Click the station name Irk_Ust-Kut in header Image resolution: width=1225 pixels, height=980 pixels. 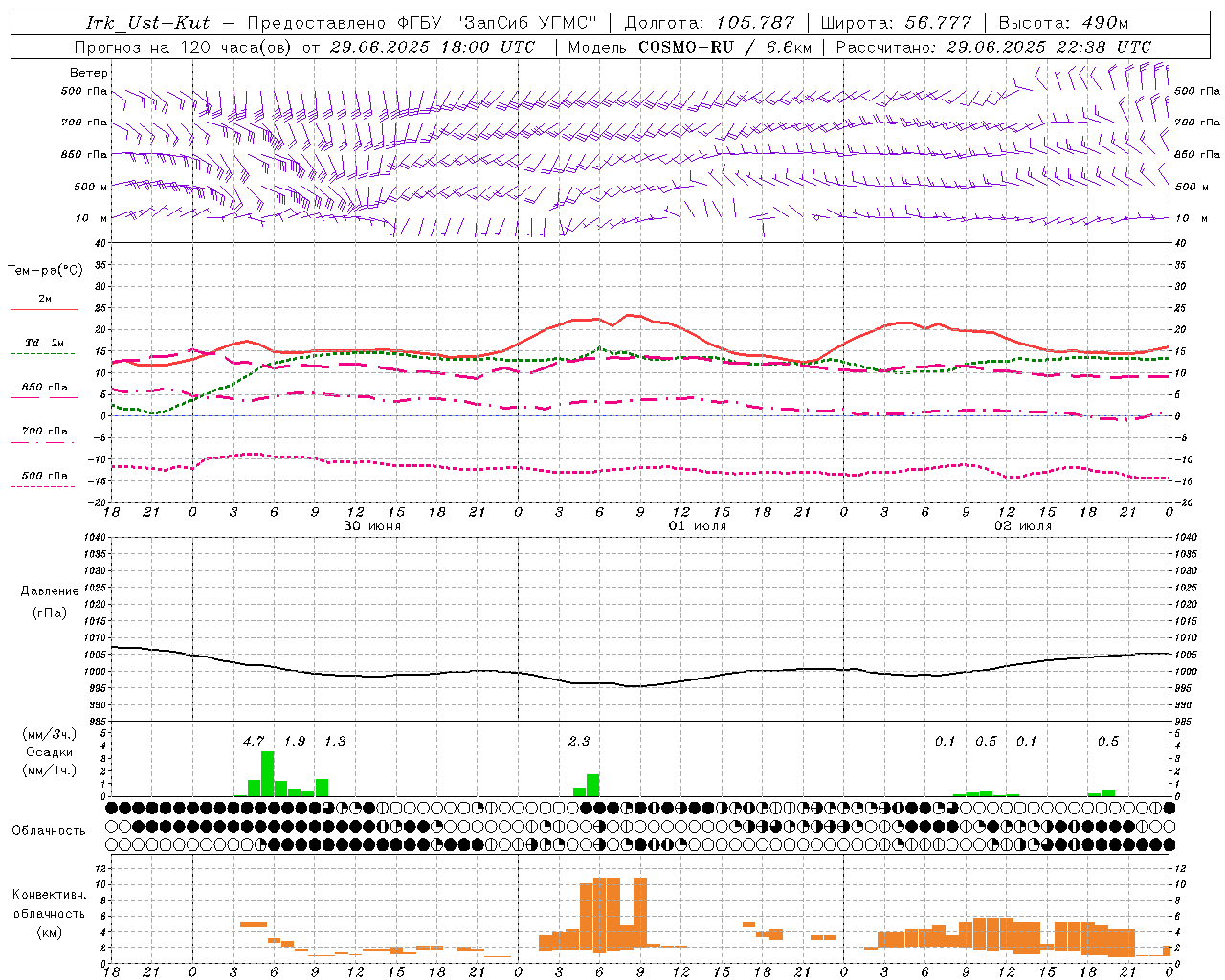(147, 23)
